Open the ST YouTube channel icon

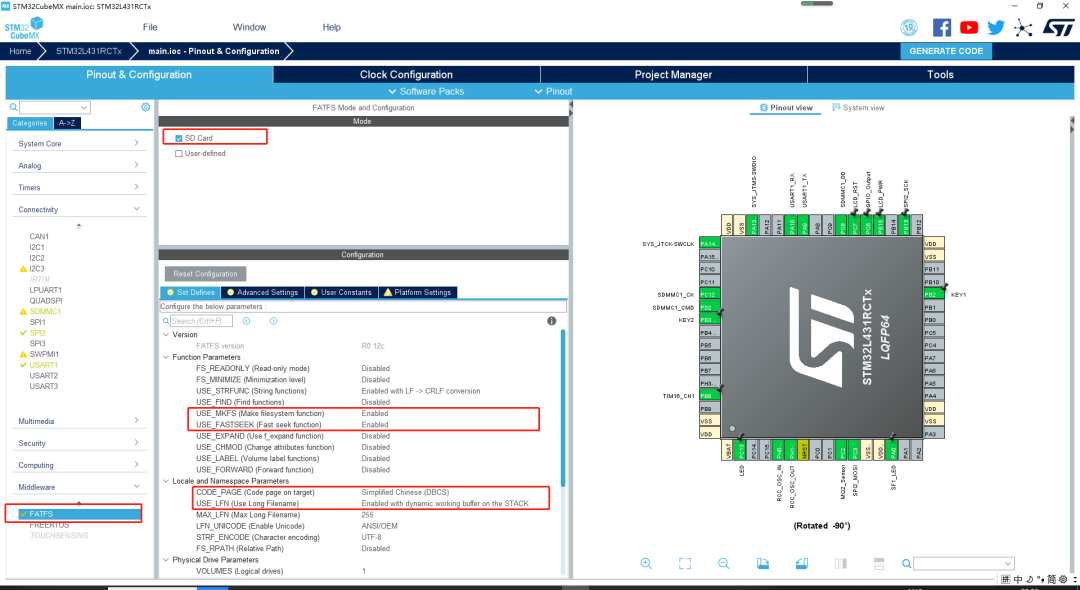pyautogui.click(x=969, y=28)
